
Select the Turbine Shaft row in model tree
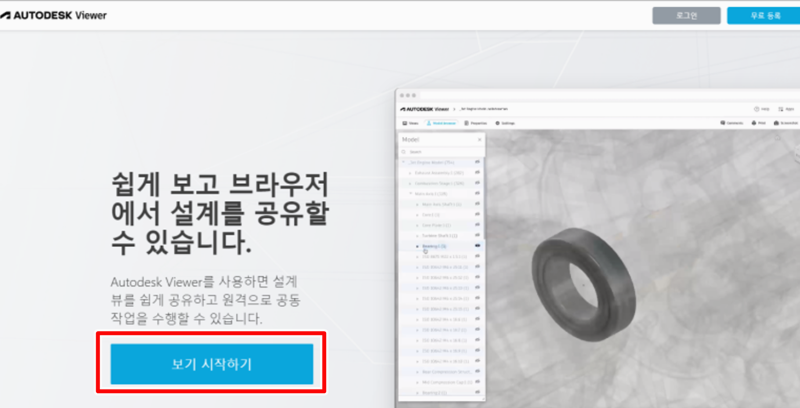[441, 236]
